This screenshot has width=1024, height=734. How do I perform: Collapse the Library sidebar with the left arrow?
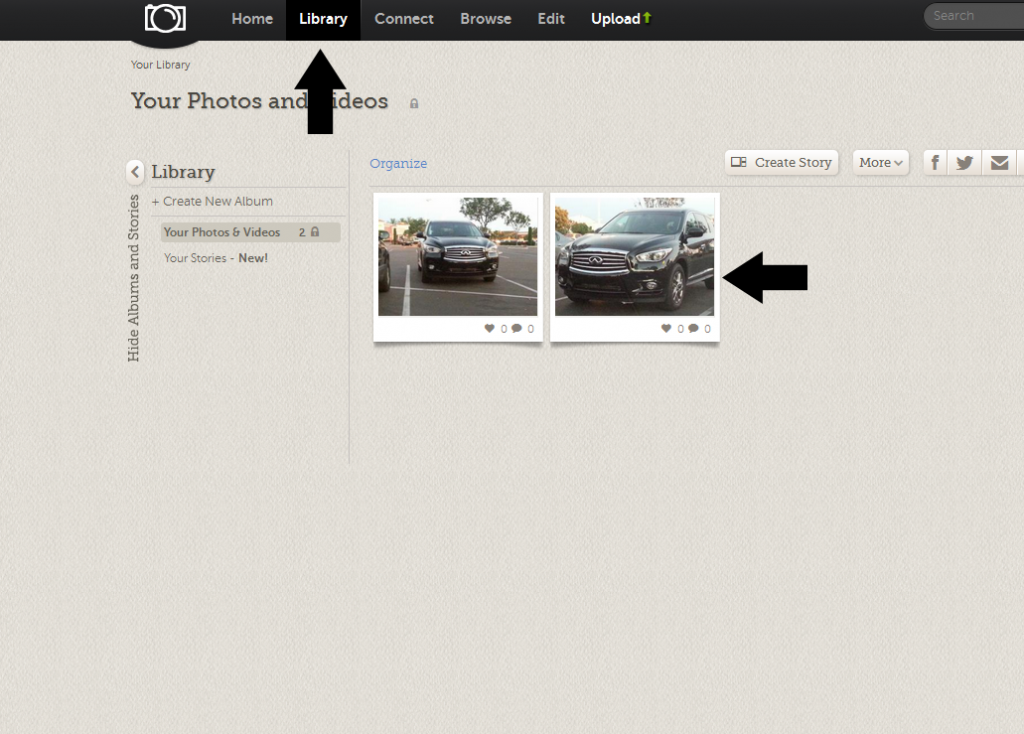point(135,172)
